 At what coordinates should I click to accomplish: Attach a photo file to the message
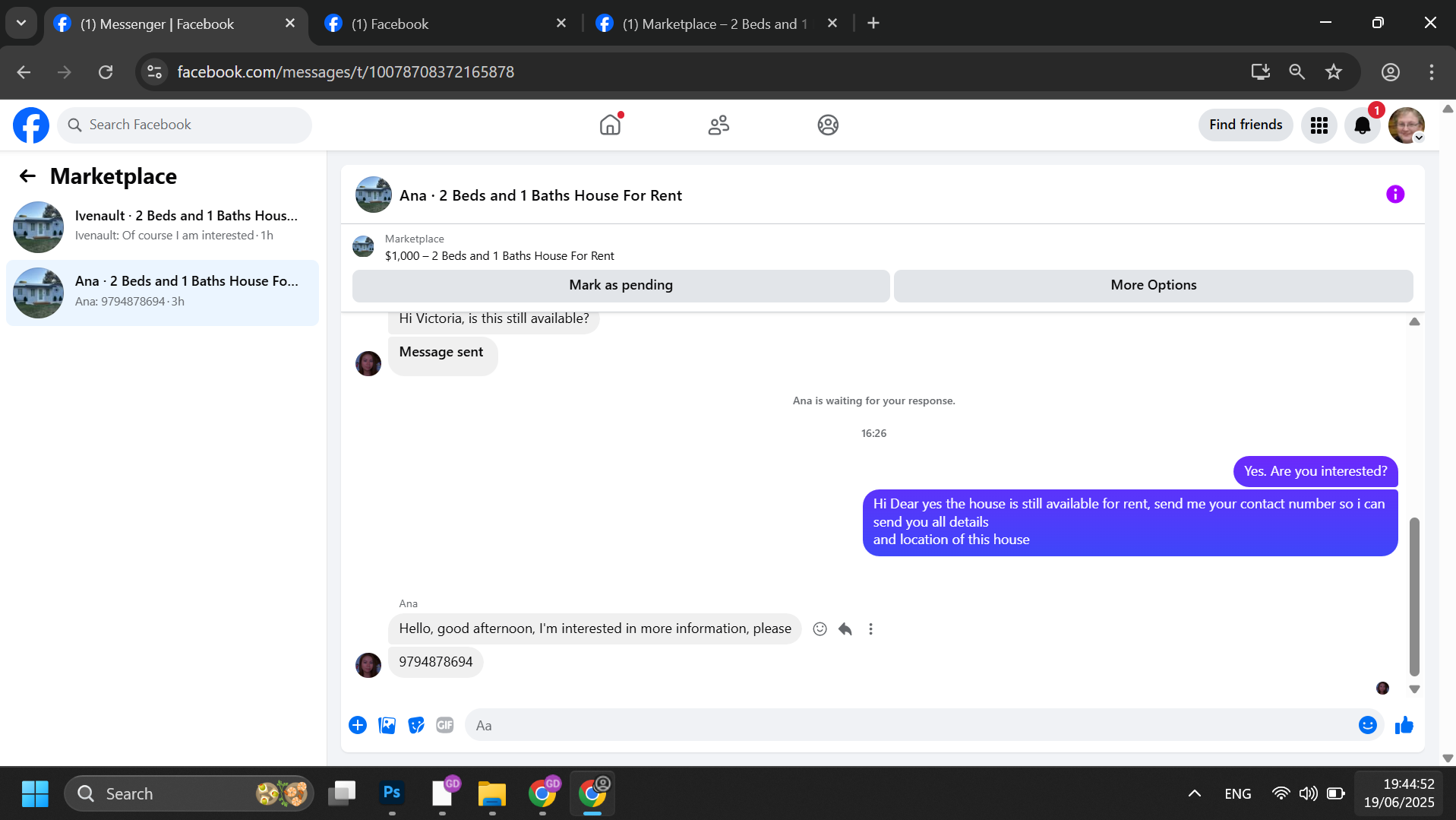pyautogui.click(x=387, y=726)
